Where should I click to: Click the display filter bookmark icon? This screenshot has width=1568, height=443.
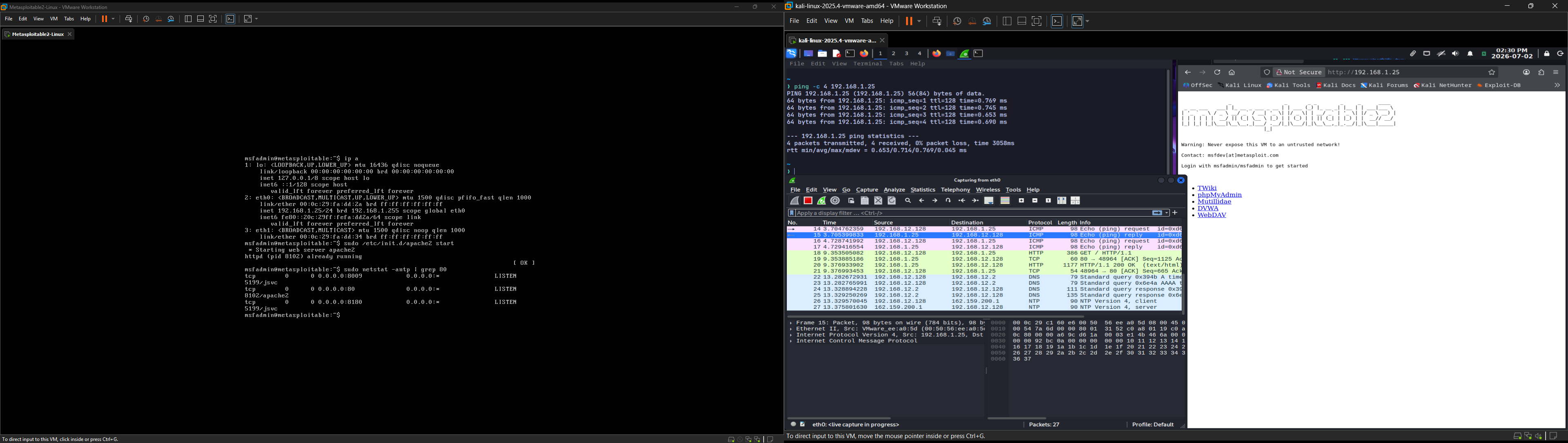792,213
